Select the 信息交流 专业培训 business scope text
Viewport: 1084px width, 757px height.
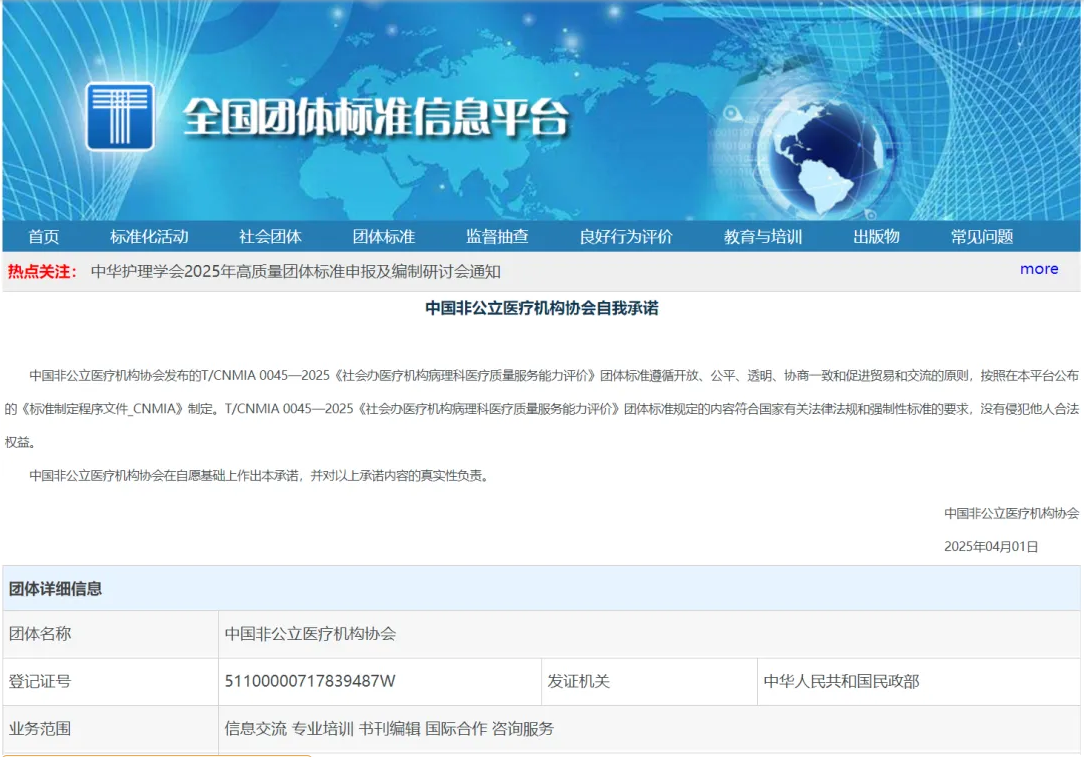coord(389,729)
